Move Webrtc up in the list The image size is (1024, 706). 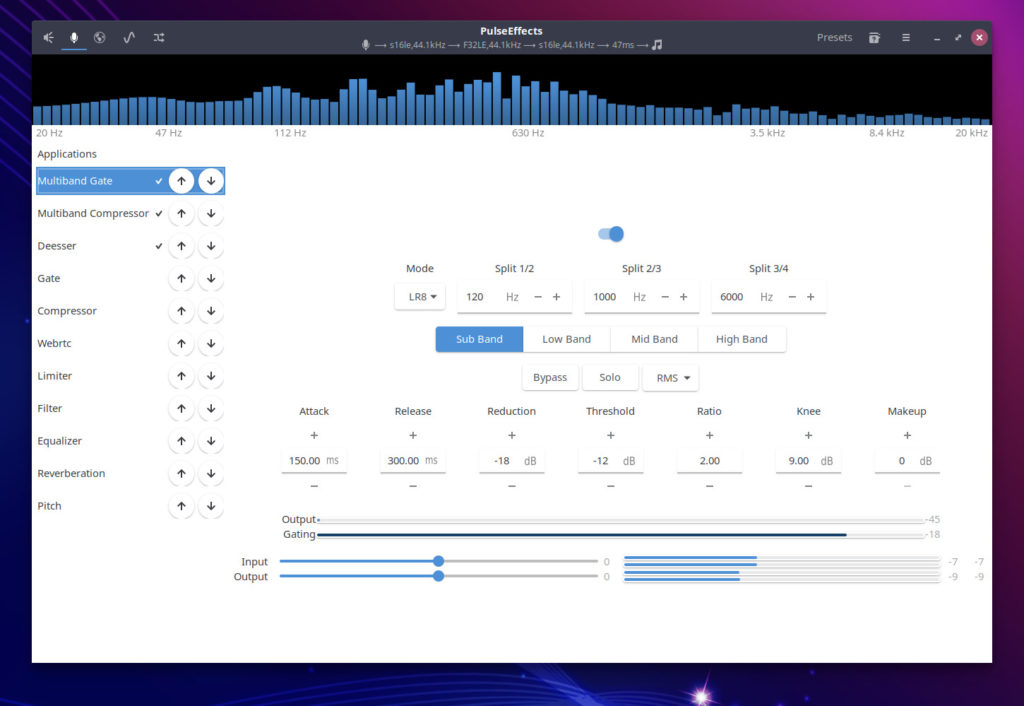182,344
